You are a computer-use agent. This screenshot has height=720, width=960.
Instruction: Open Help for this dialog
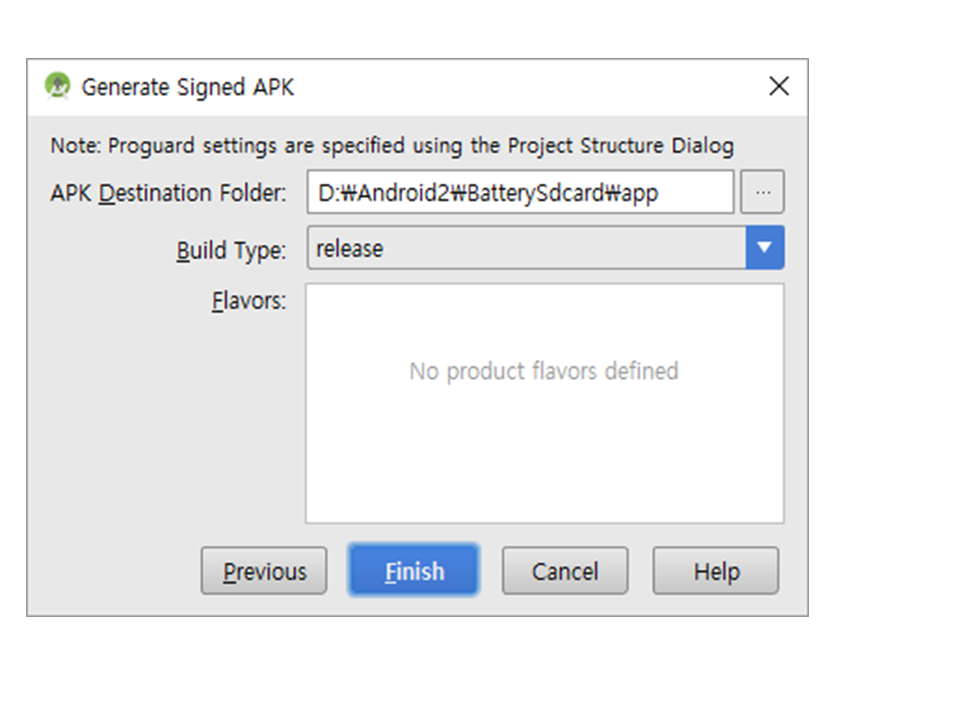click(x=716, y=571)
